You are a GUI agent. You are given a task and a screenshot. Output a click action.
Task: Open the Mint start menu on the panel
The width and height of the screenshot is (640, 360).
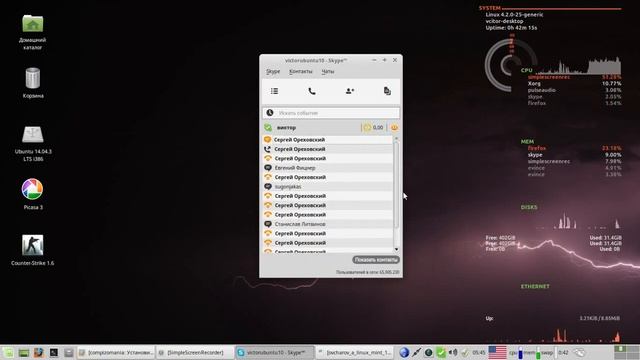[x=8, y=352]
